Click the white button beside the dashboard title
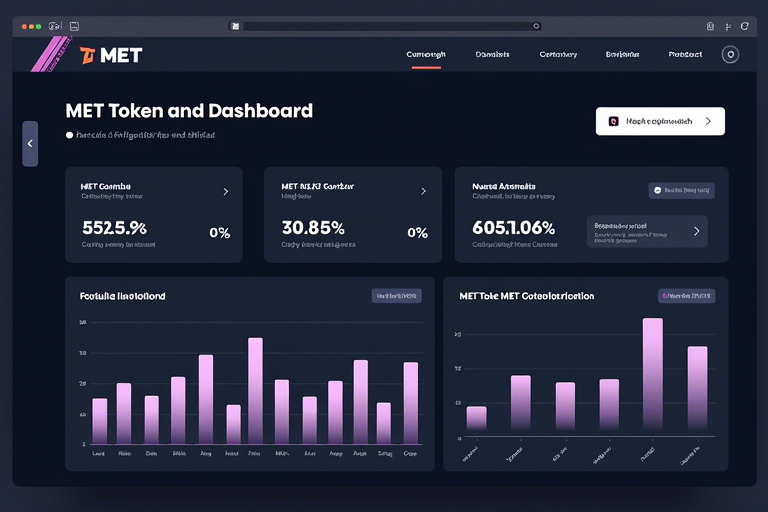The height and width of the screenshot is (512, 768). point(660,121)
